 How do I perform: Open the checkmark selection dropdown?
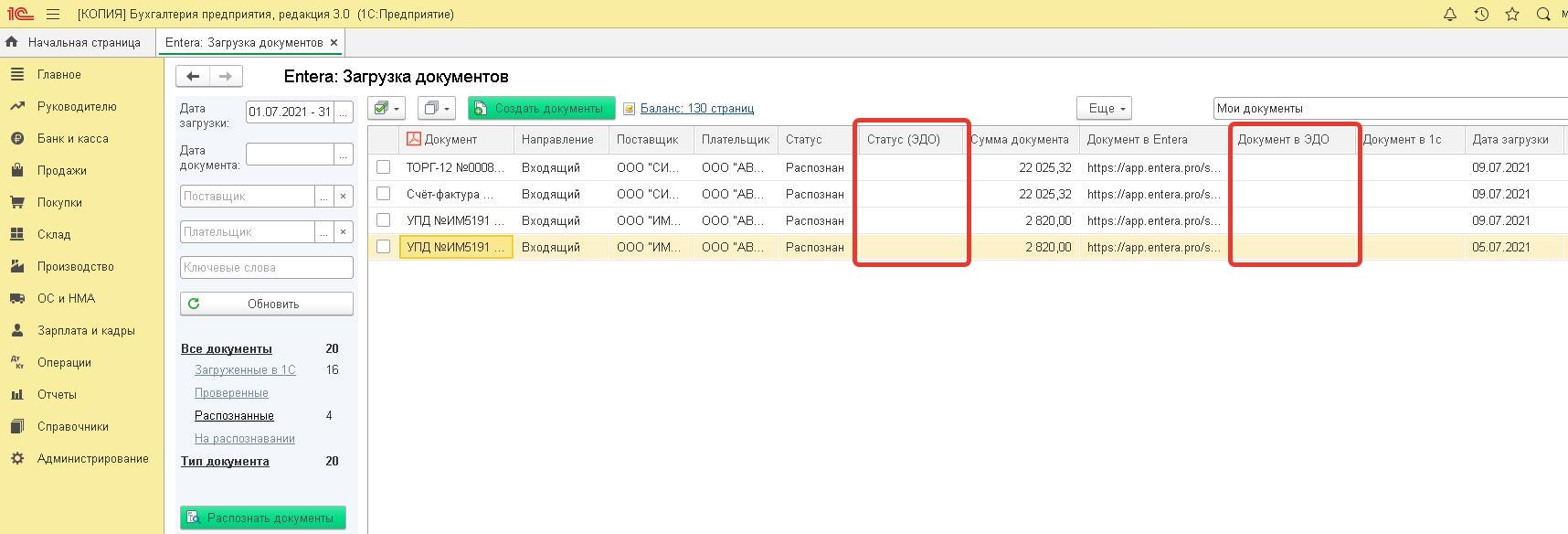(x=387, y=108)
